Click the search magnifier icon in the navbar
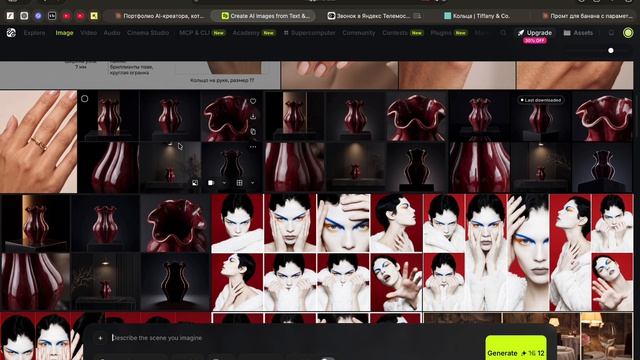 pyautogui.click(x=503, y=33)
